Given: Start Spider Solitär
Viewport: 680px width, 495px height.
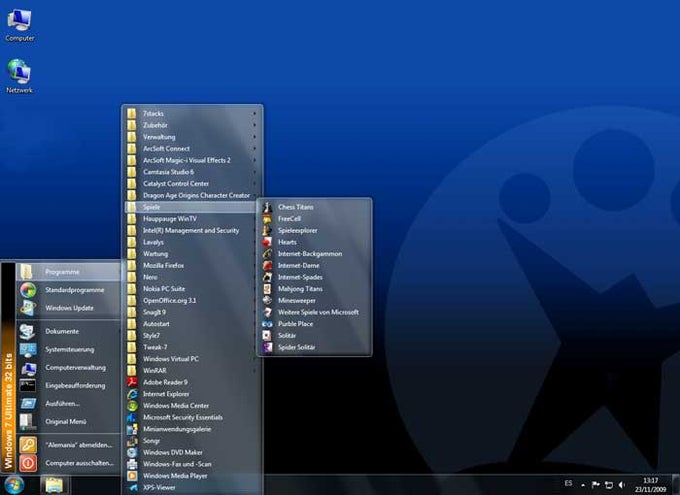Looking at the screenshot, I should point(315,347).
